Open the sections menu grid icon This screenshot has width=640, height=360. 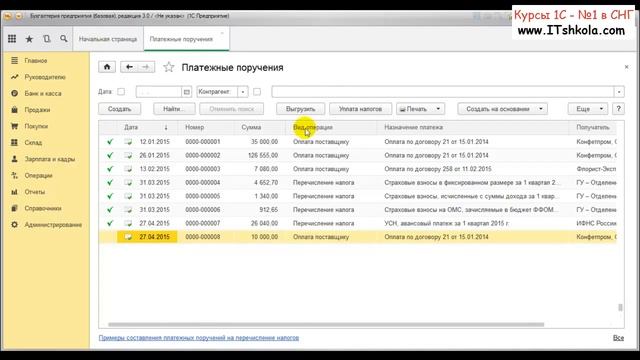click(x=12, y=39)
